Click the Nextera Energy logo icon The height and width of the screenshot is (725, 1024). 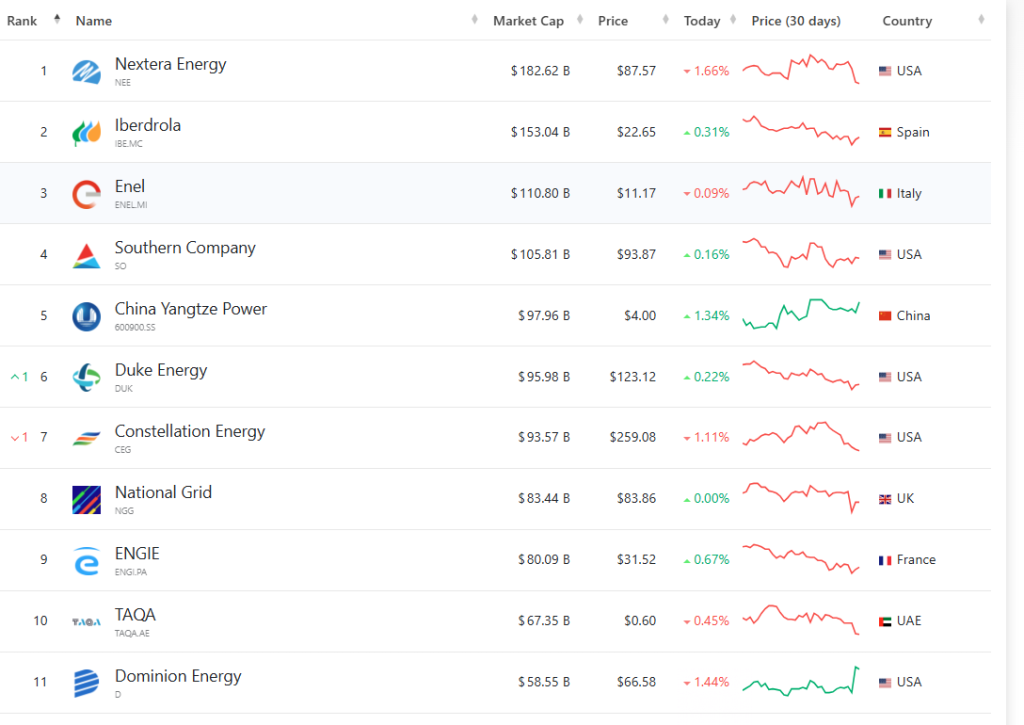click(x=86, y=72)
